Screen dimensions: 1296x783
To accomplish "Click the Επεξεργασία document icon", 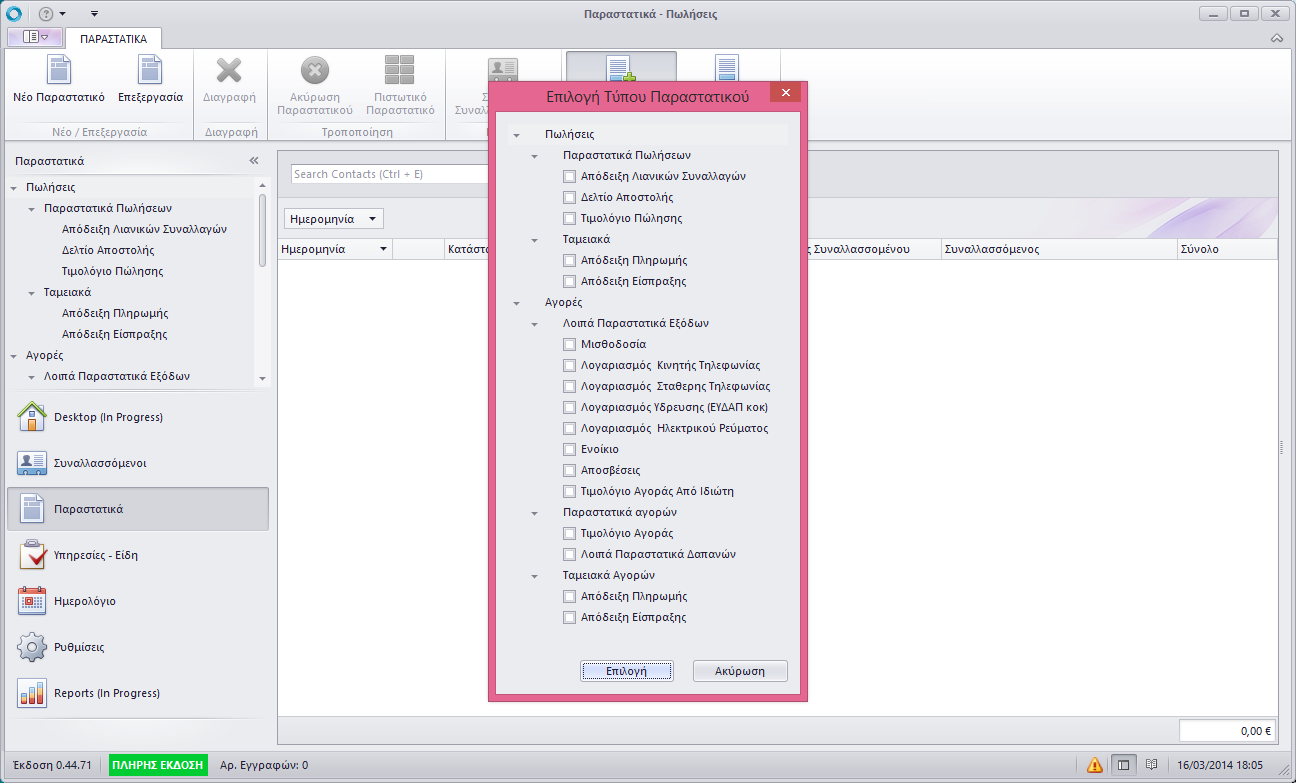I will tap(150, 72).
